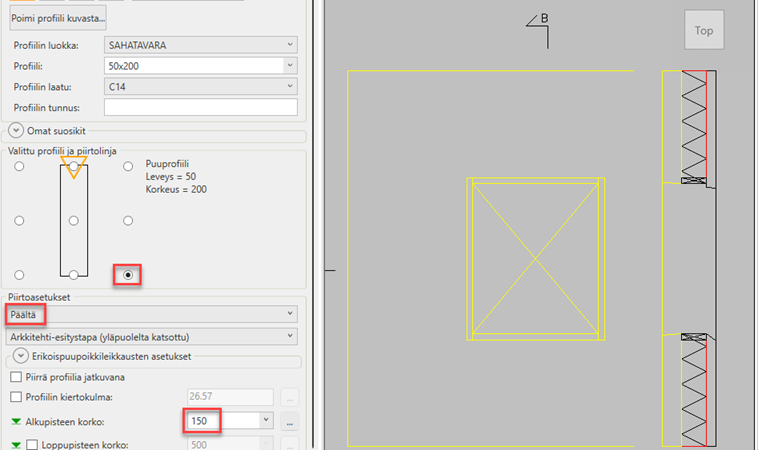
Task: Open the Päältä drawing settings dropdown
Action: 150,314
